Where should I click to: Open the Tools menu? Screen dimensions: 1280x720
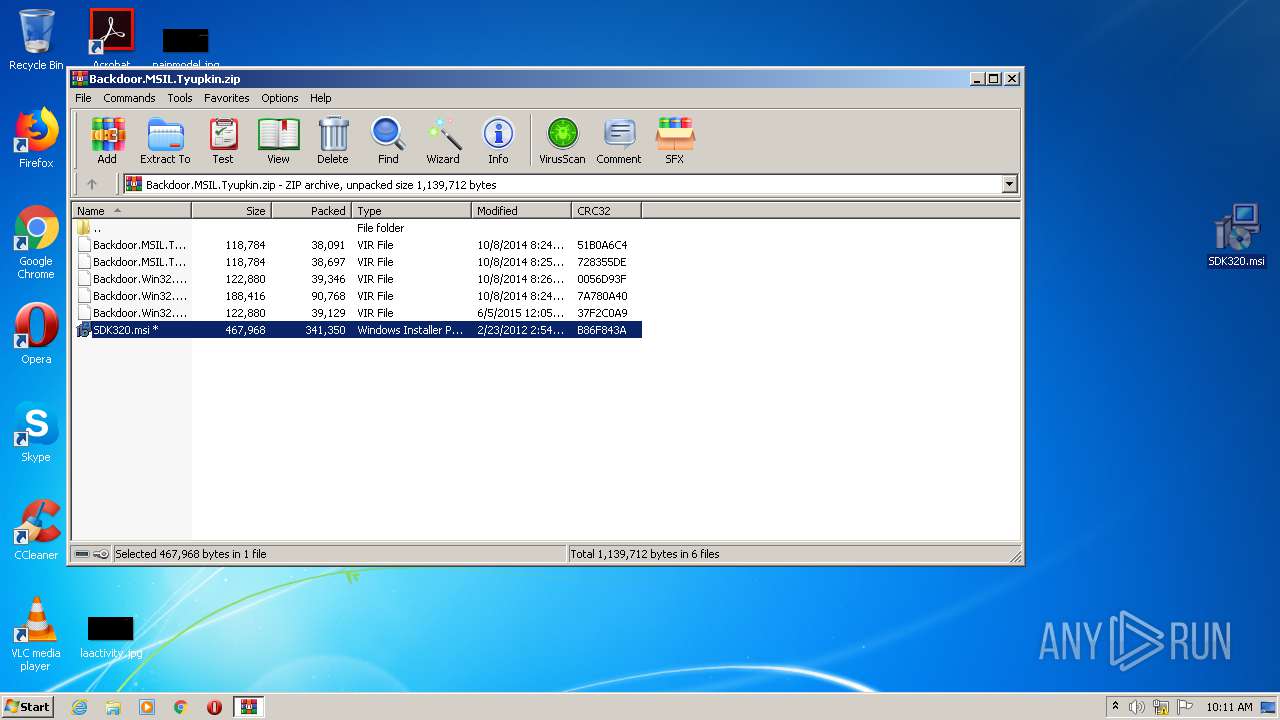(180, 98)
